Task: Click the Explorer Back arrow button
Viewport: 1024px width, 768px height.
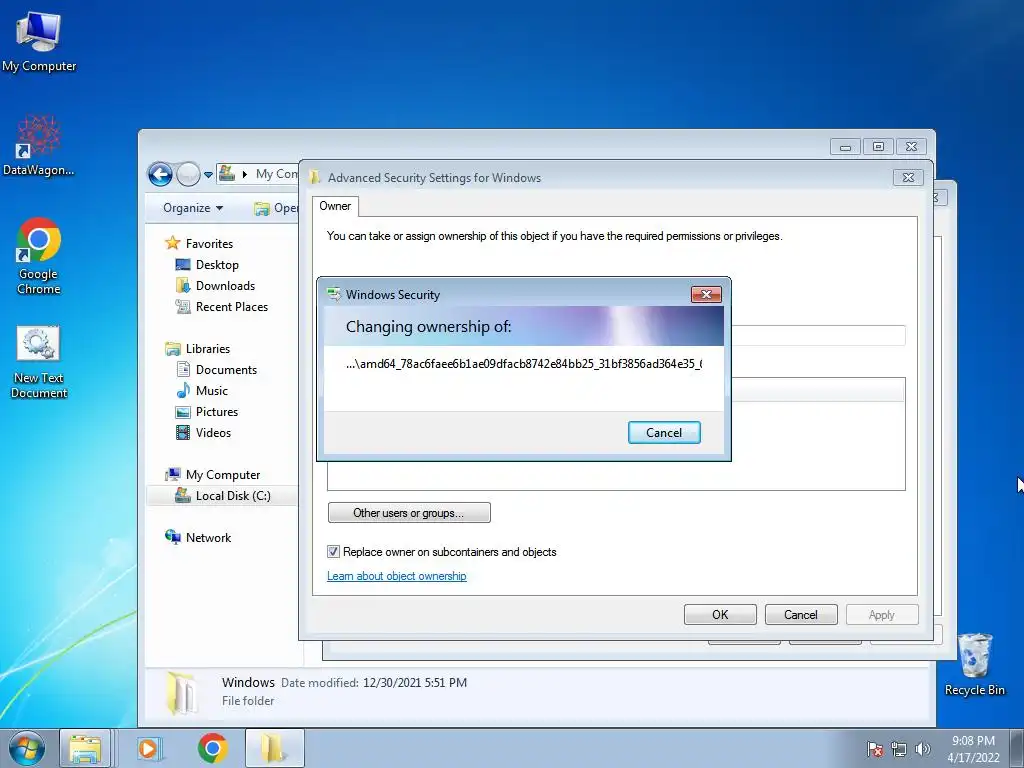Action: 160,174
